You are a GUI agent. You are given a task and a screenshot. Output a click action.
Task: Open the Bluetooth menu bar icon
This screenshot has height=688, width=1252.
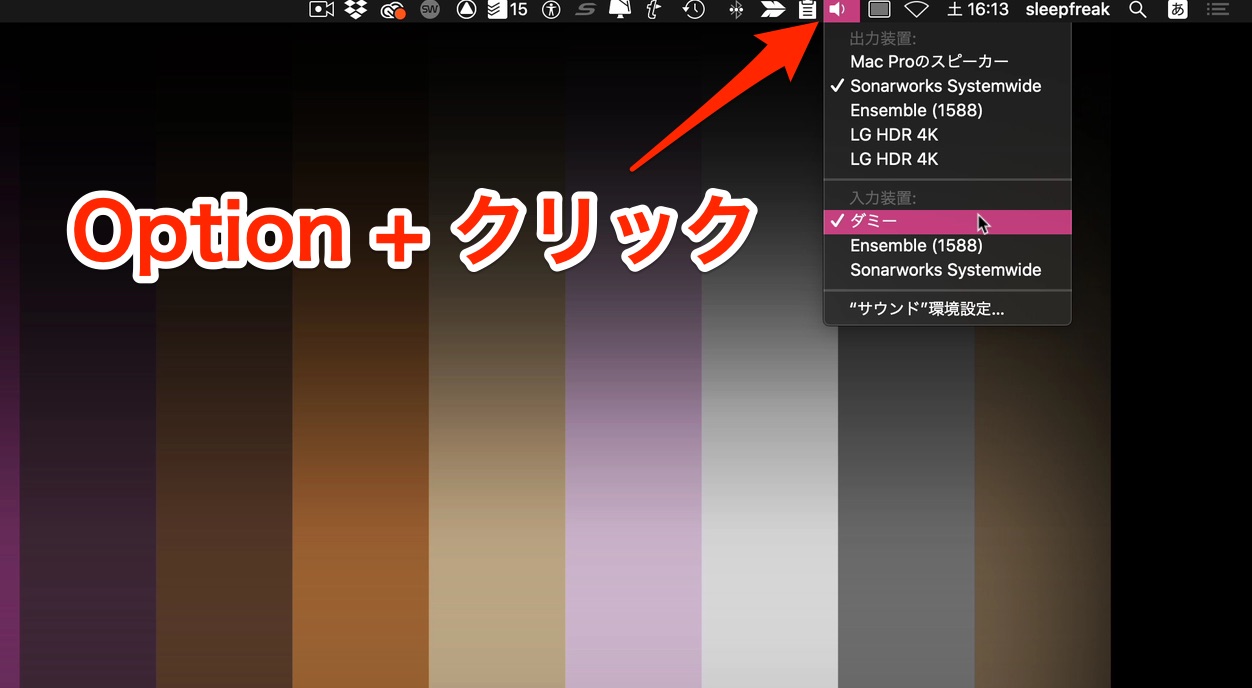click(736, 10)
